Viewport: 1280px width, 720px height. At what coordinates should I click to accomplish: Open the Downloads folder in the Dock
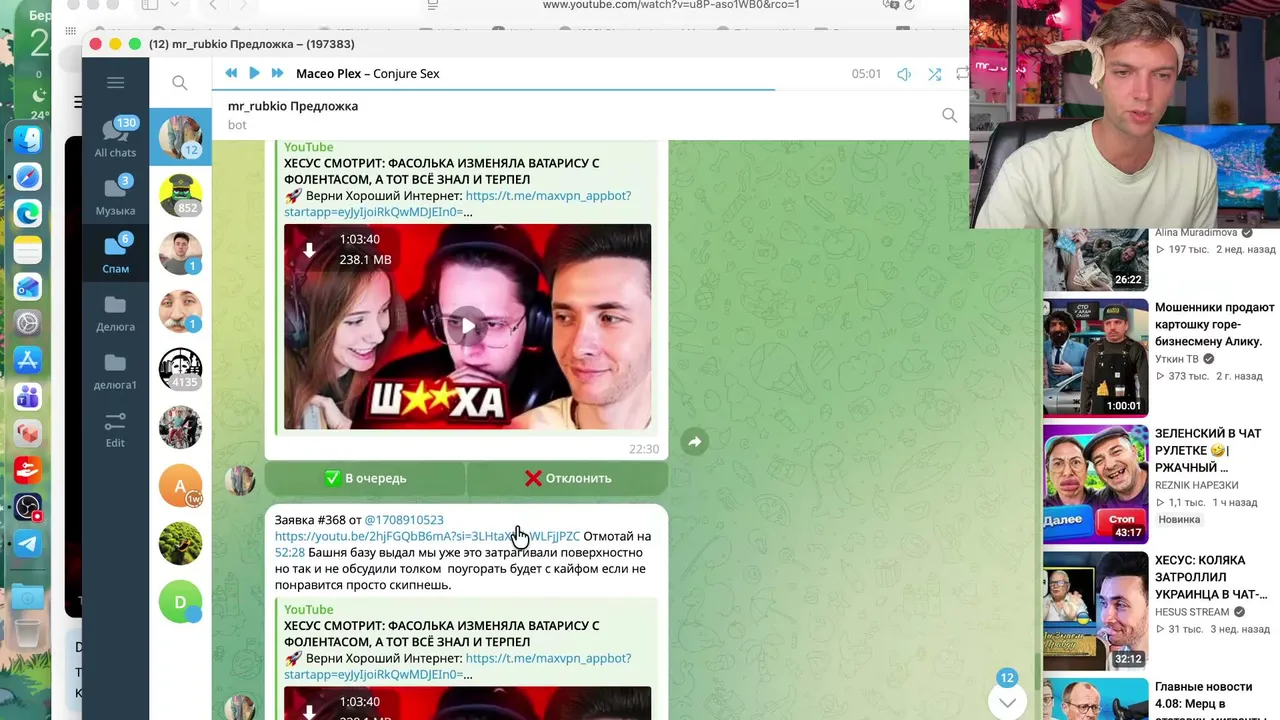28,597
